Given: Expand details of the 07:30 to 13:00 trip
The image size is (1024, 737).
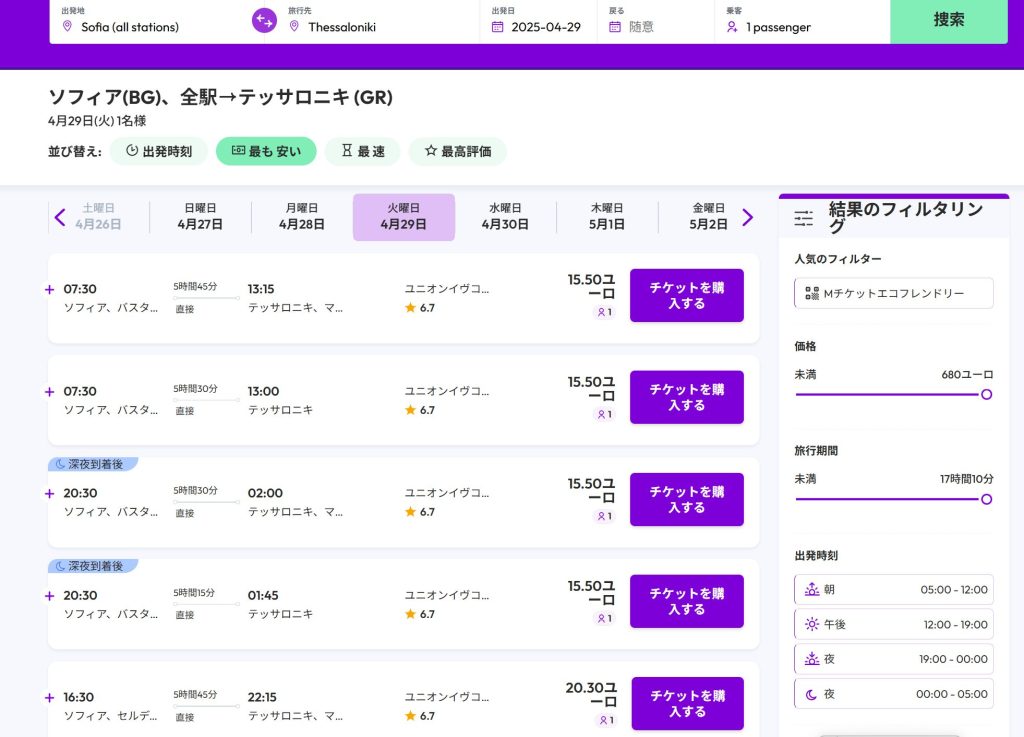Looking at the screenshot, I should coord(50,392).
